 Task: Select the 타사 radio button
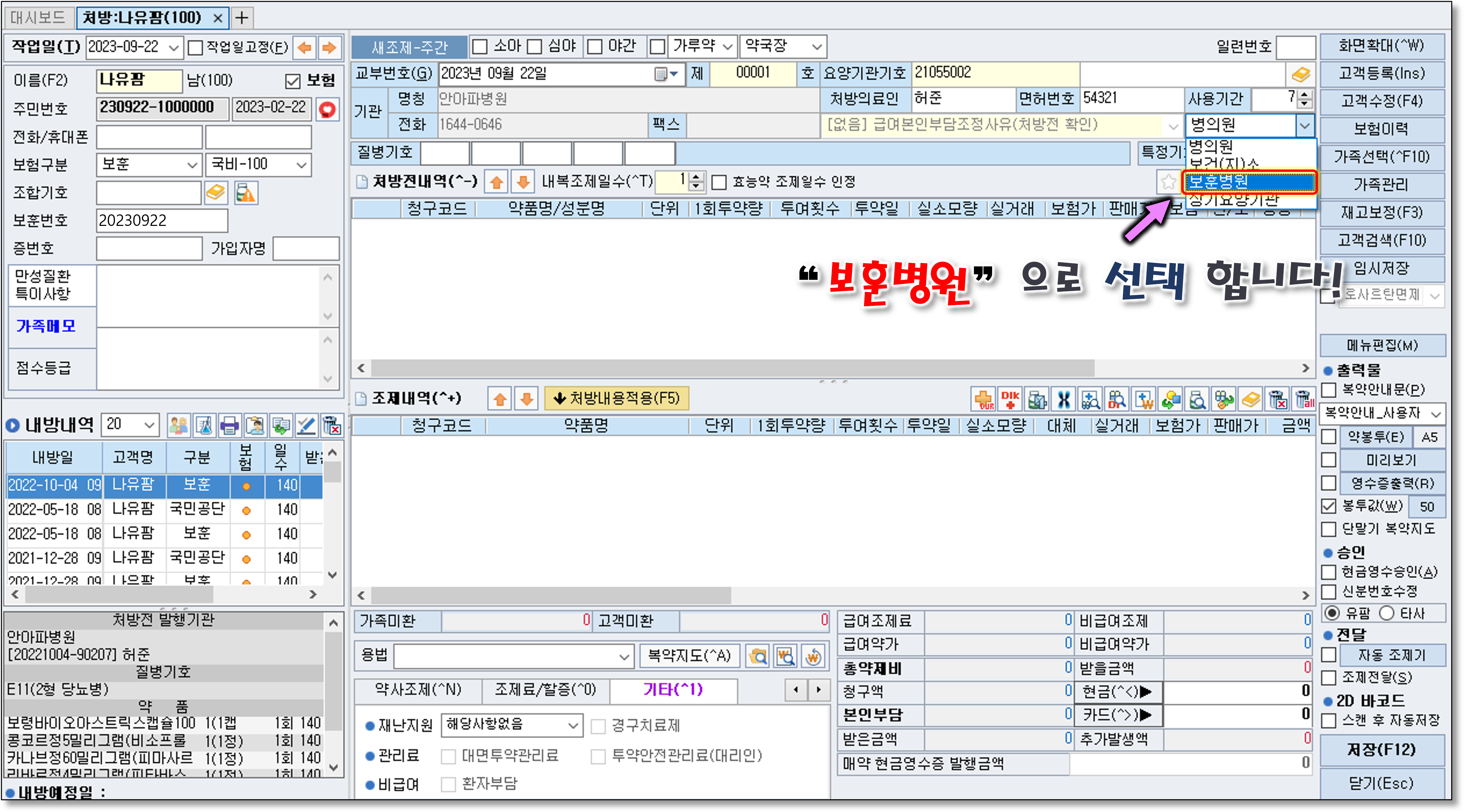tap(1387, 612)
